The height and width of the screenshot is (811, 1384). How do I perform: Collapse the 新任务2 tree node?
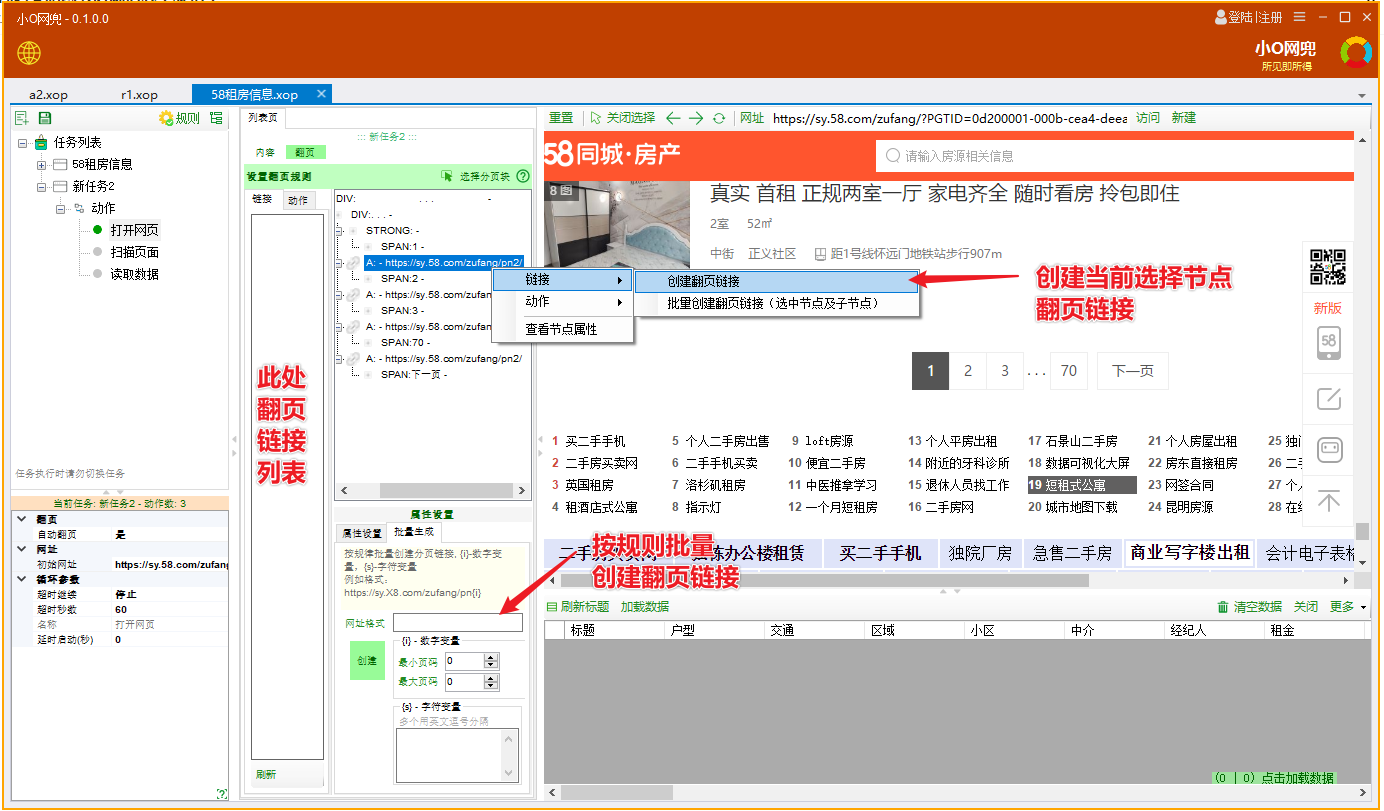pos(42,187)
